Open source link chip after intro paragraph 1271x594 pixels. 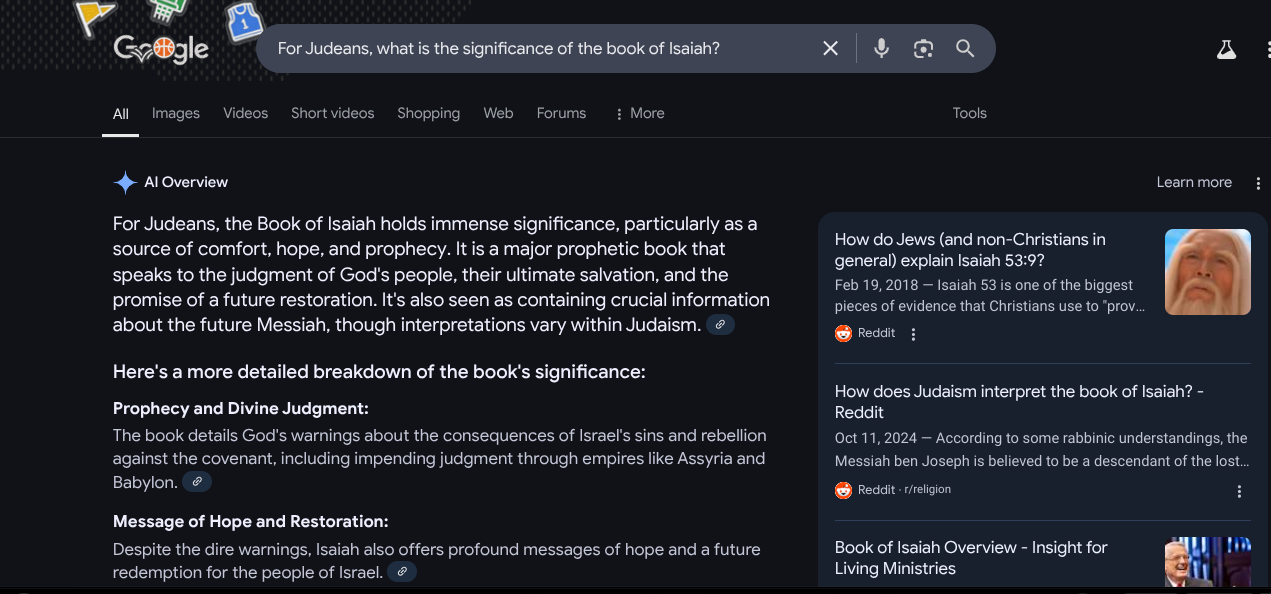pyautogui.click(x=720, y=325)
